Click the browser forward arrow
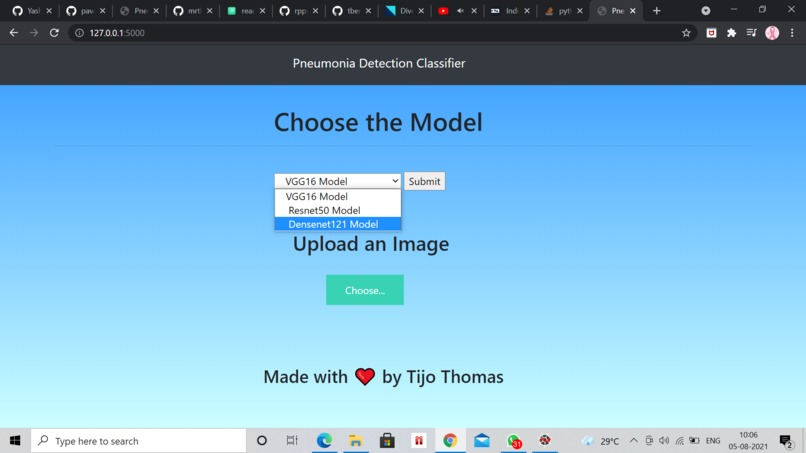Image resolution: width=806 pixels, height=453 pixels. tap(34, 33)
